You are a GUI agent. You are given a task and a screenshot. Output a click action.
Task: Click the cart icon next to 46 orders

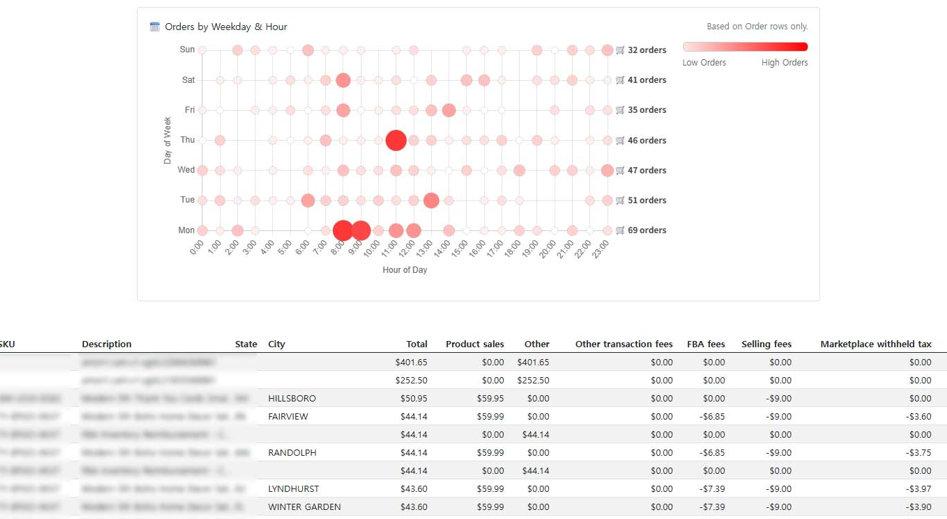[620, 141]
